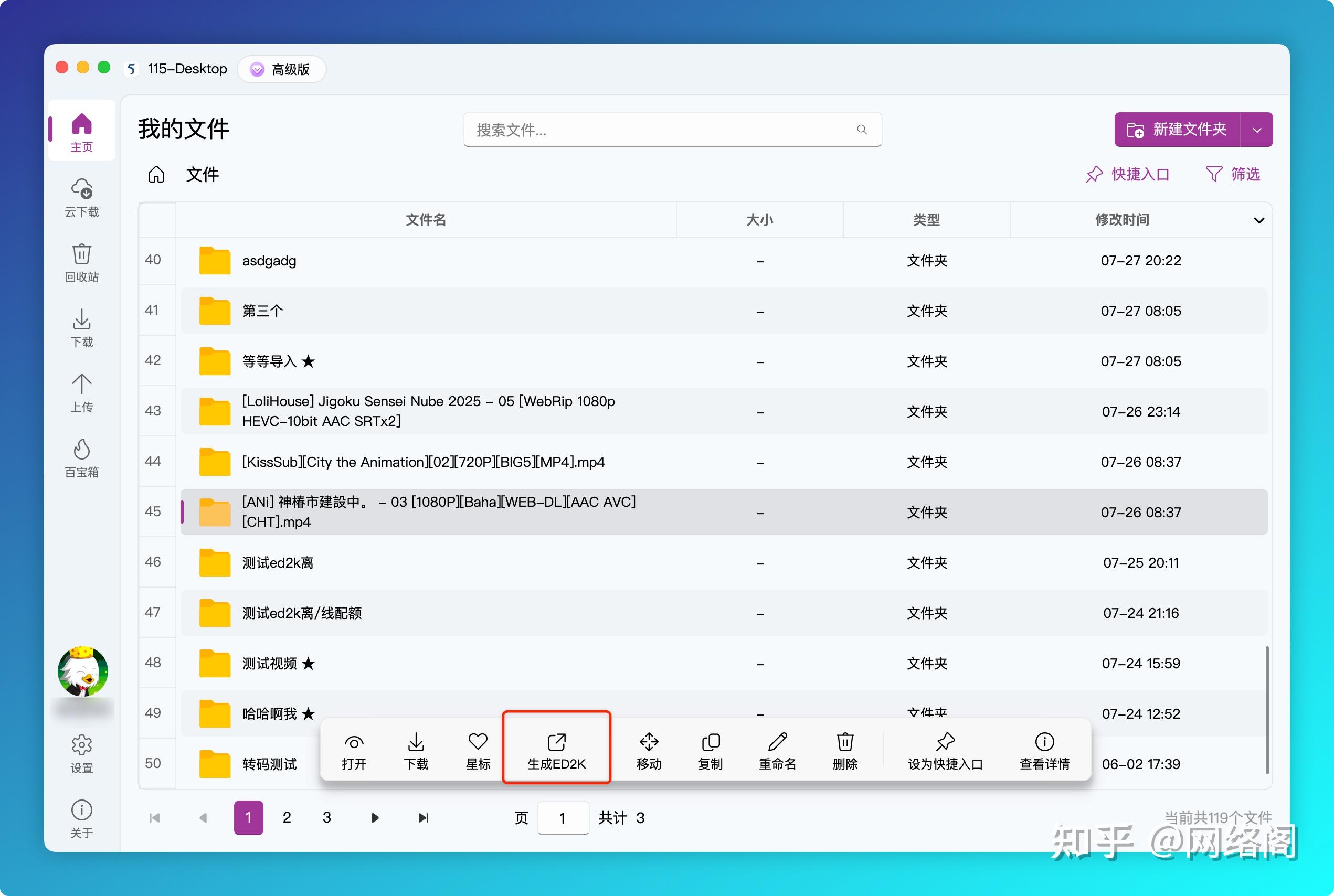The image size is (1334, 896).
Task: Select page 2 in pagination
Action: [287, 818]
